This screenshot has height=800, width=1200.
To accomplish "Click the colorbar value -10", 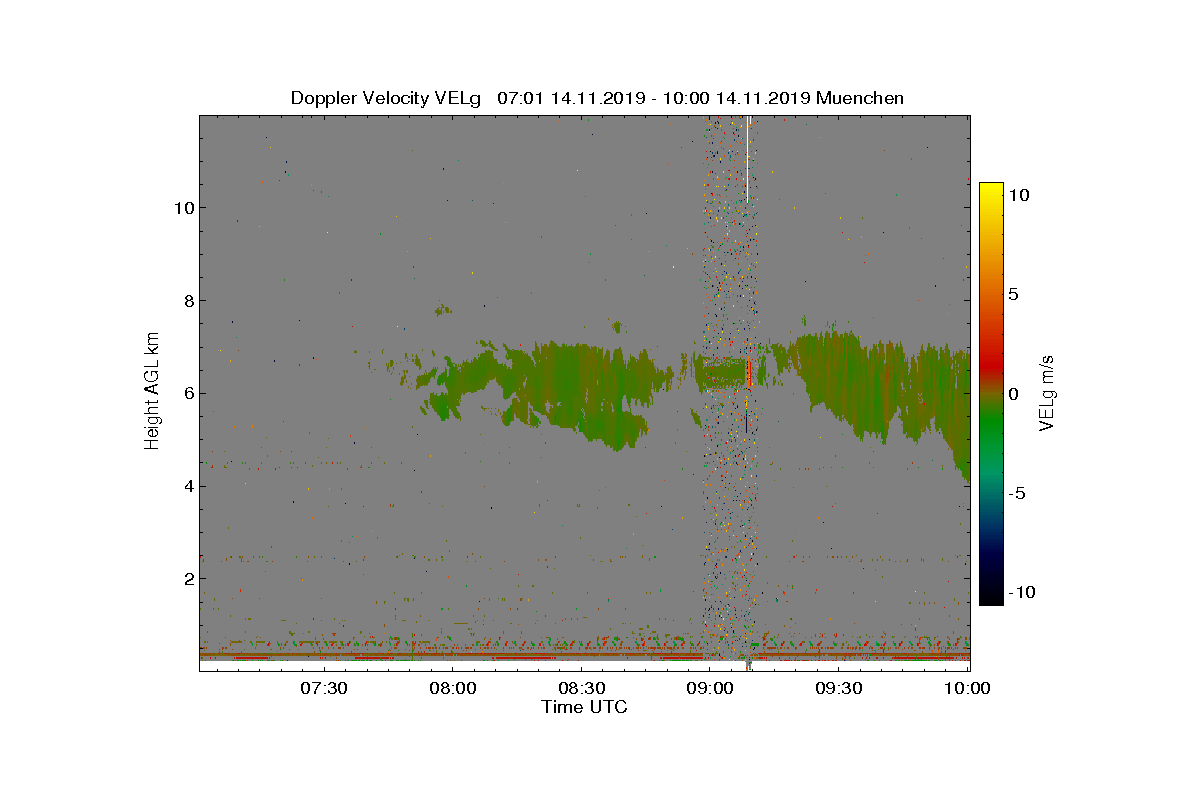I will pyautogui.click(x=1022, y=592).
